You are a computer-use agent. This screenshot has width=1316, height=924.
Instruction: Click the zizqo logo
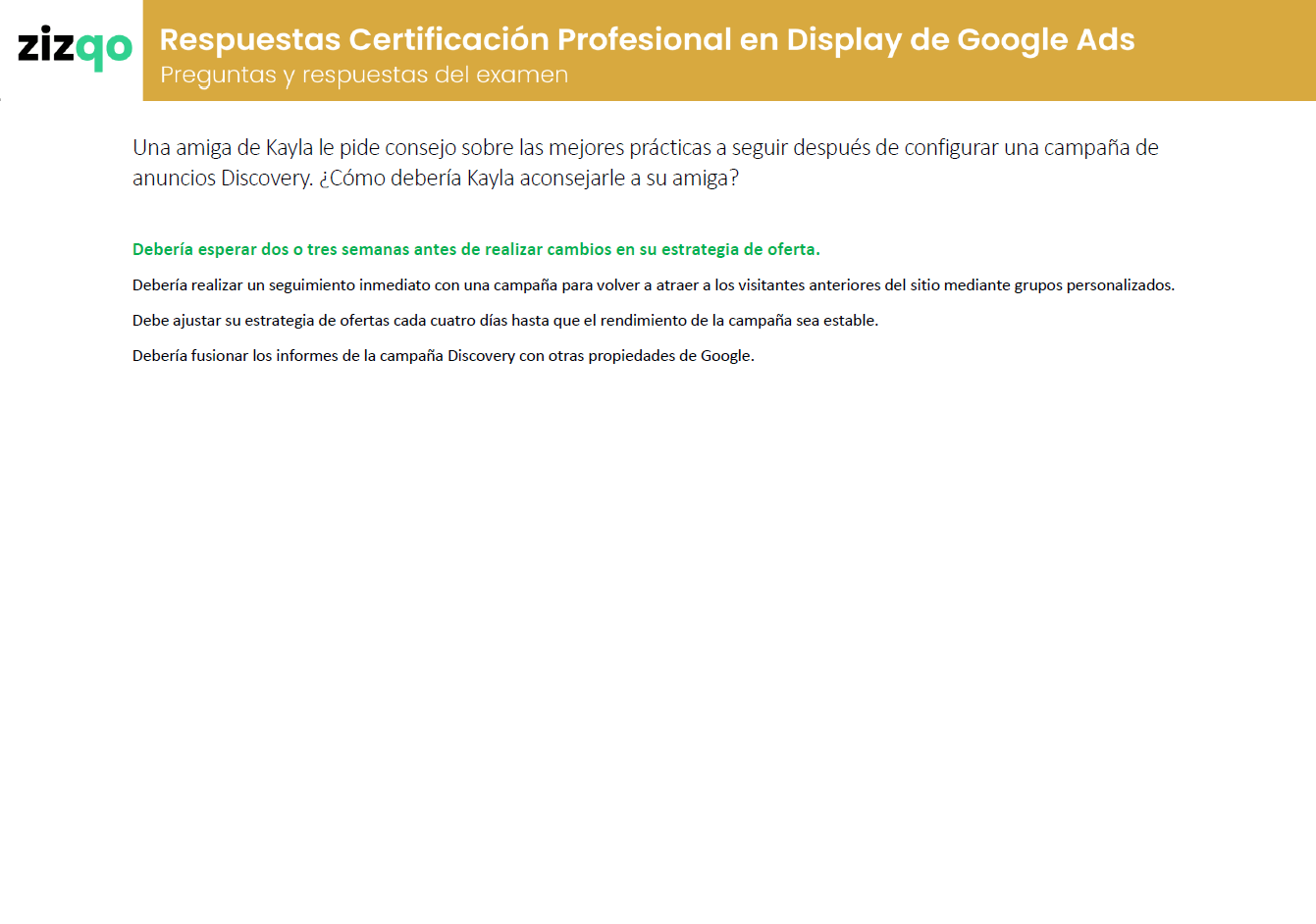75,48
